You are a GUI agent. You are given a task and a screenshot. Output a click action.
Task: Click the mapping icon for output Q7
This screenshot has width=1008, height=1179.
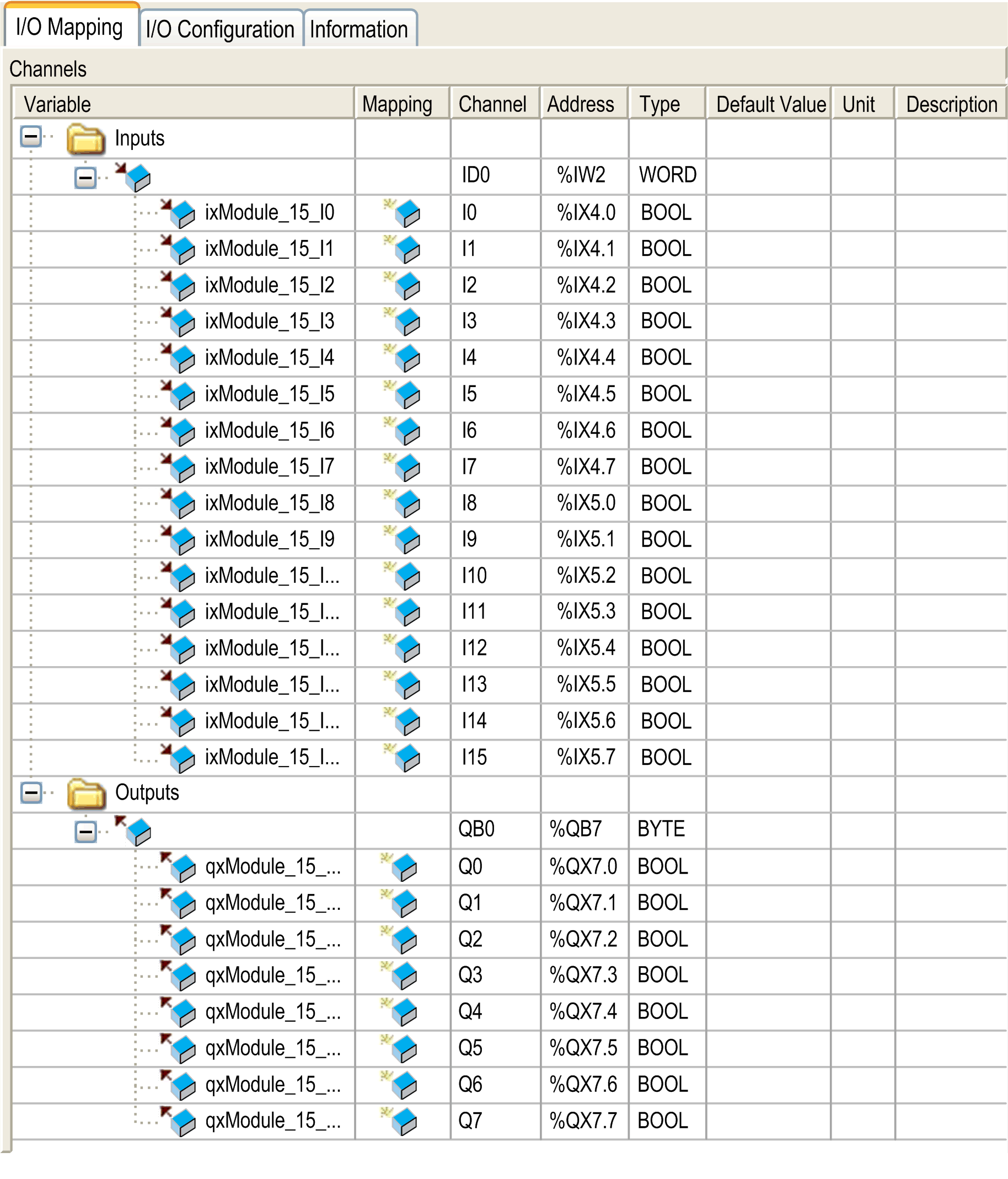tap(399, 1121)
